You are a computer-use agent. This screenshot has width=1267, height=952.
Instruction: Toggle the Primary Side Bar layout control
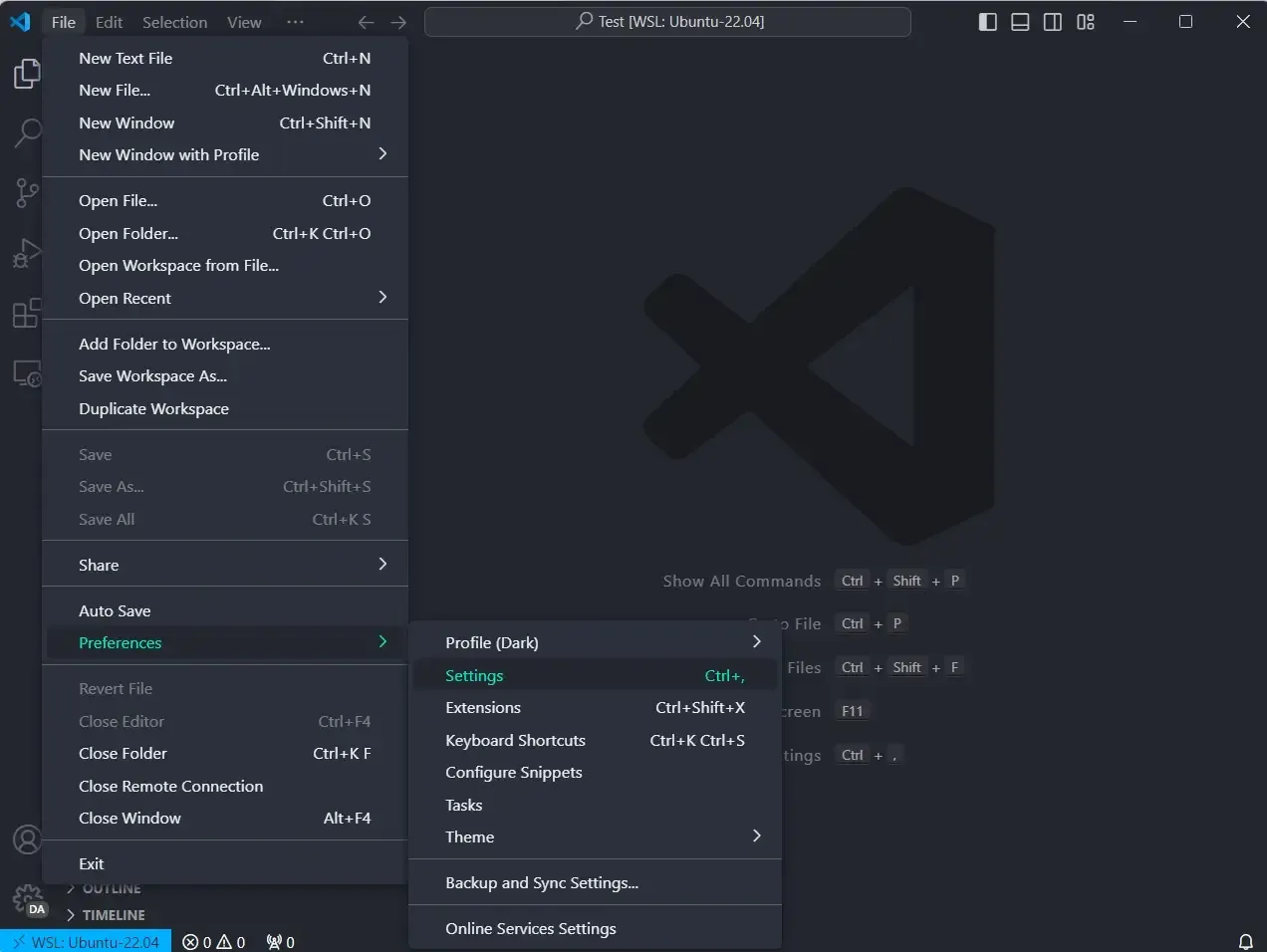point(987,21)
